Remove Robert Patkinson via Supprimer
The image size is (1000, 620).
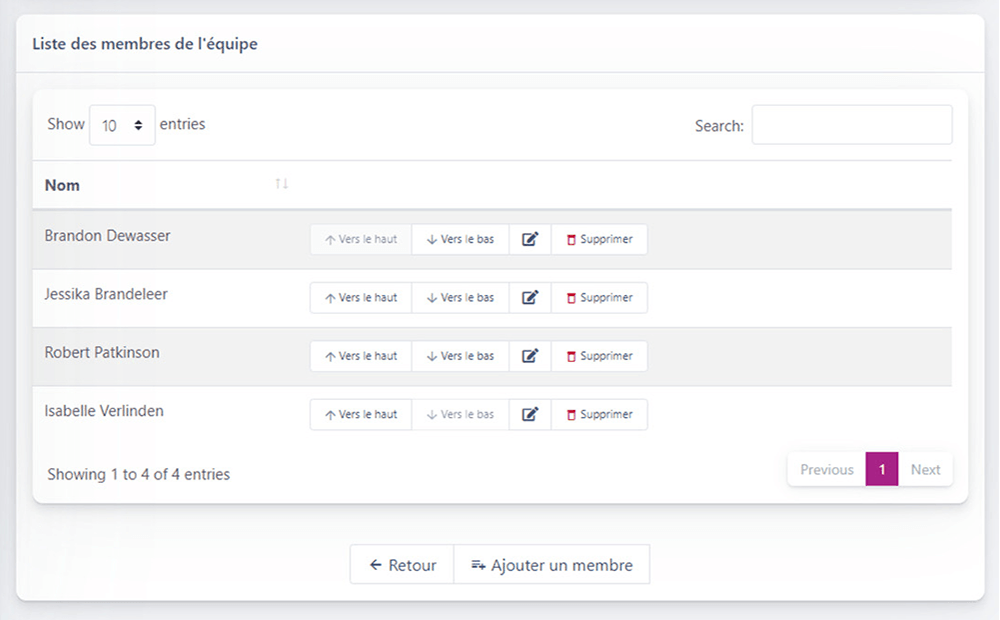pyautogui.click(x=599, y=356)
